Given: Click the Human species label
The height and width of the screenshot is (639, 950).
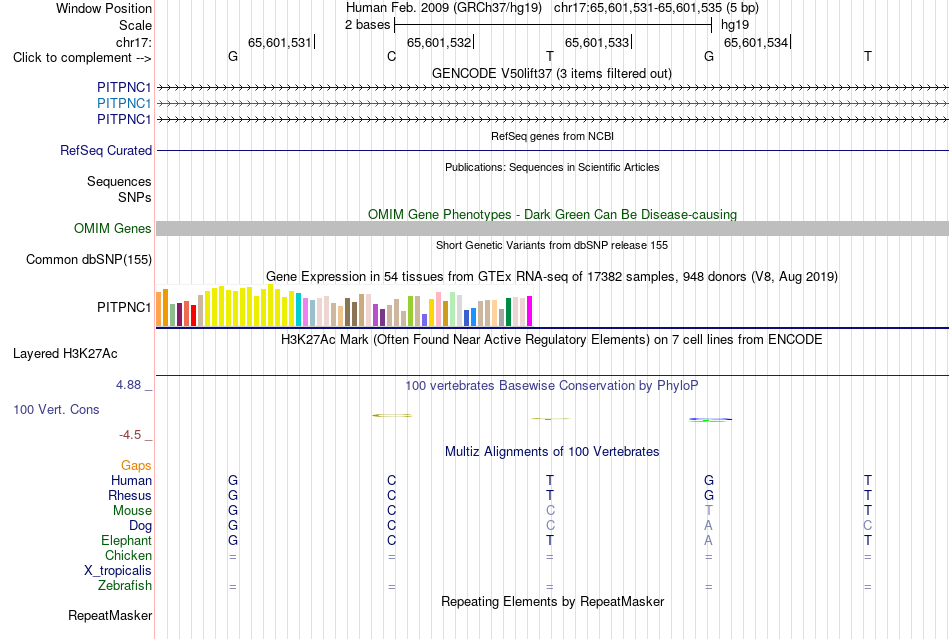Looking at the screenshot, I should click(x=131, y=480).
